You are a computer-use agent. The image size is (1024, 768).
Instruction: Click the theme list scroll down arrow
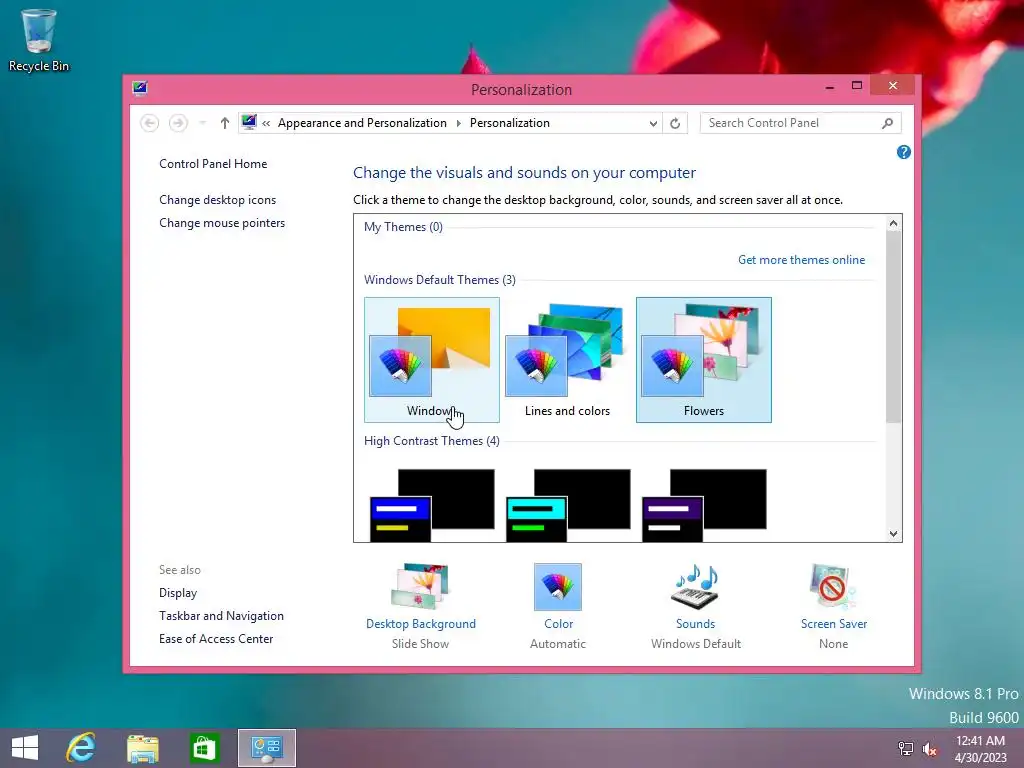[893, 534]
